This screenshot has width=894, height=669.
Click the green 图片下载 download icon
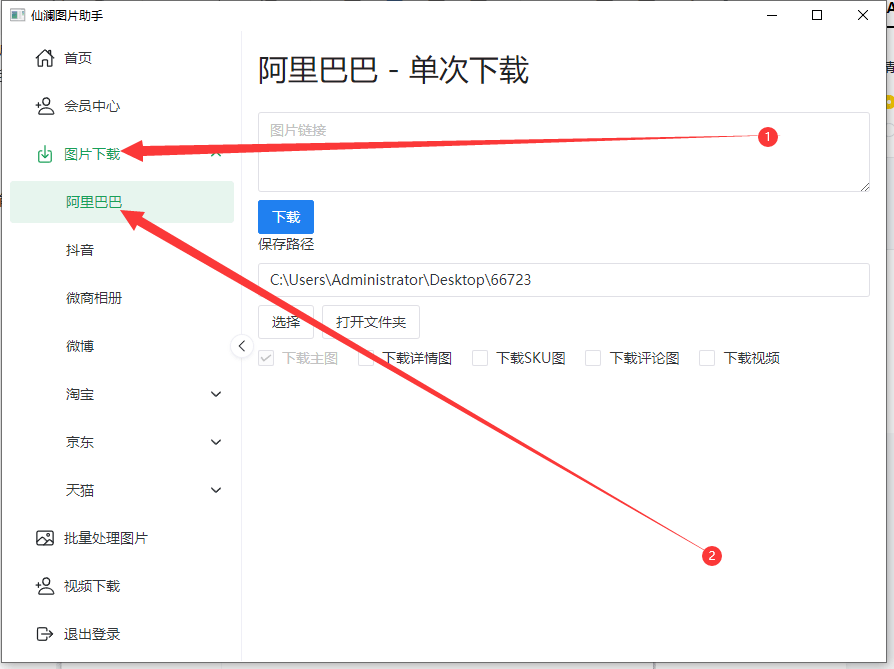45,154
